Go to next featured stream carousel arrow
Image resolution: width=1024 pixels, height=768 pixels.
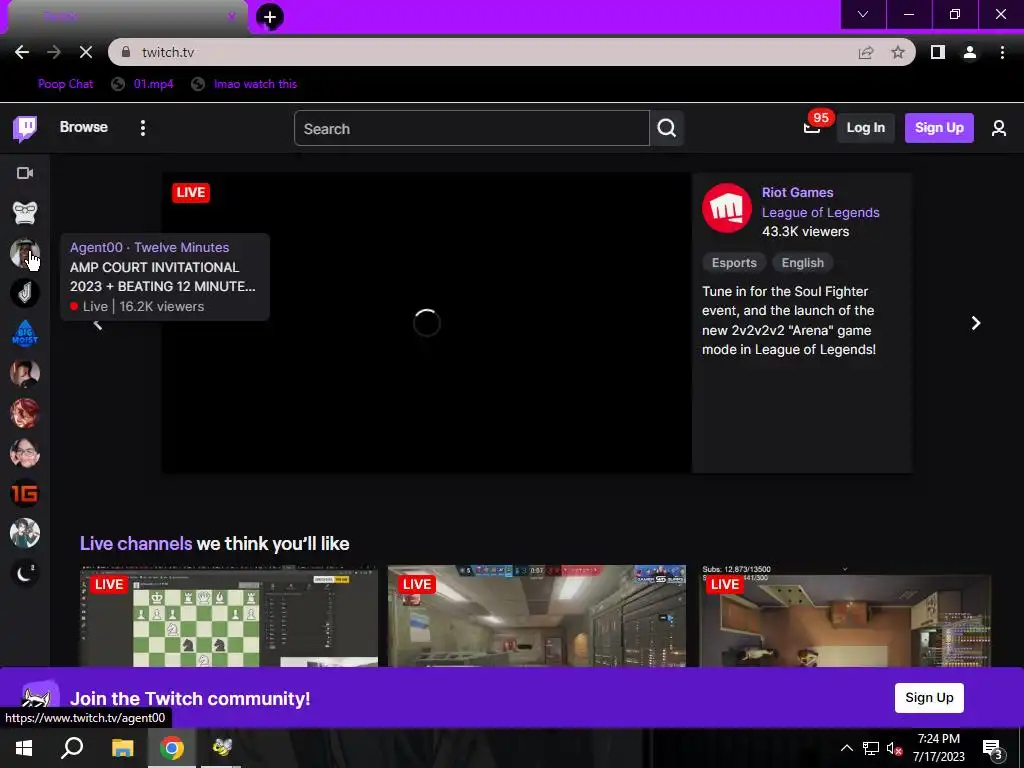pos(976,323)
